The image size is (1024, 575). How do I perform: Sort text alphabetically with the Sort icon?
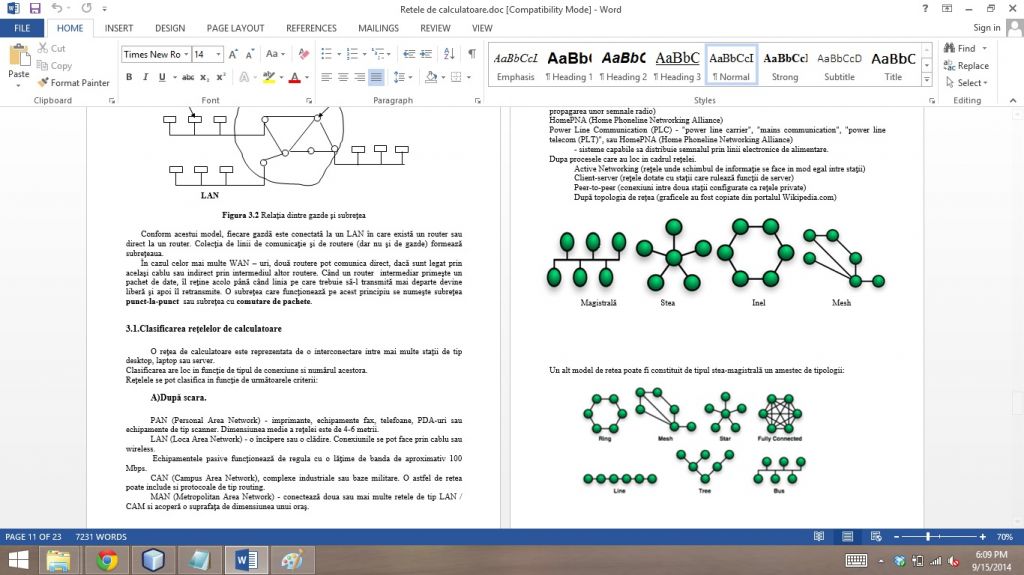click(x=450, y=54)
